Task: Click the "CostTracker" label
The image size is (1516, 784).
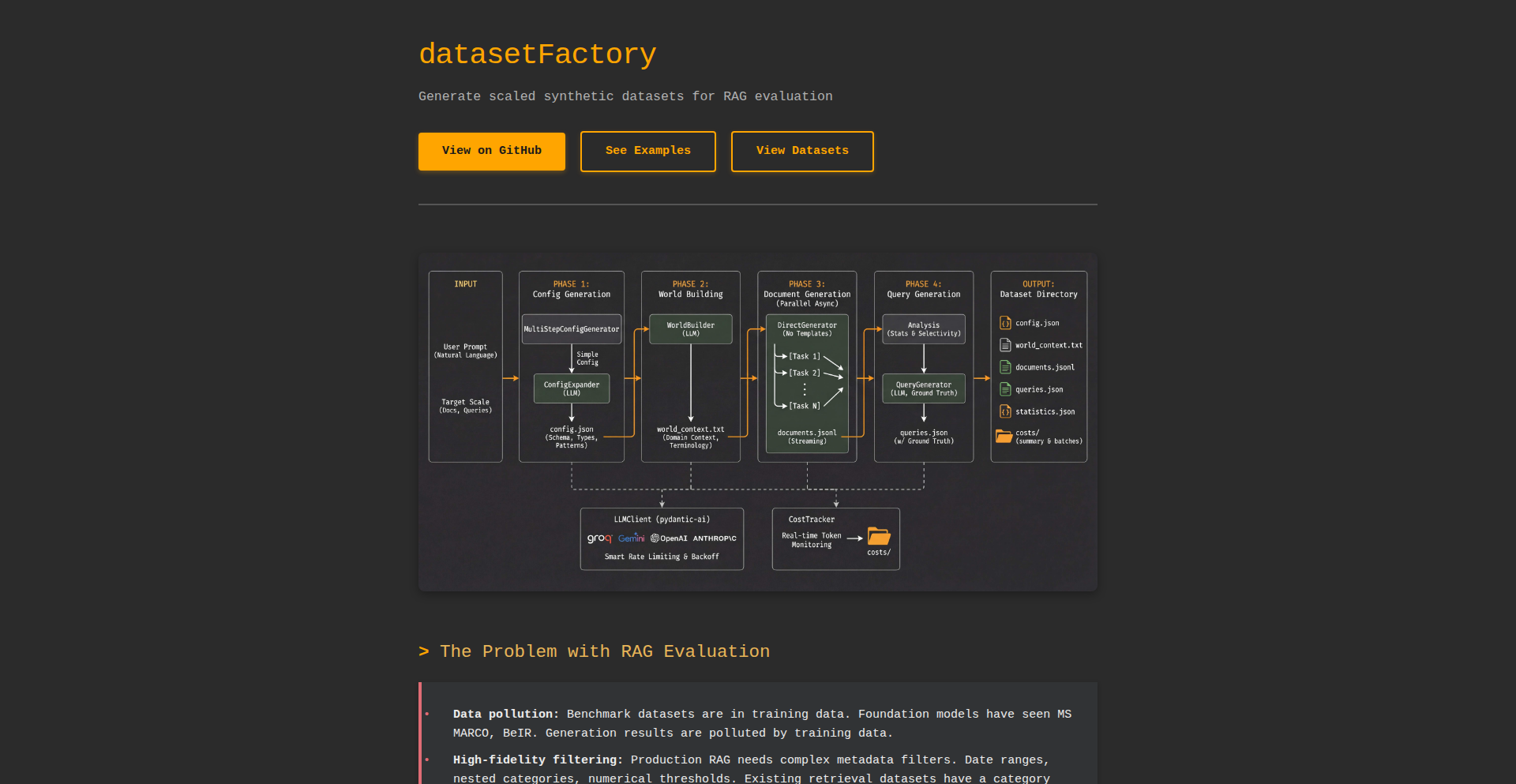Action: point(812,520)
